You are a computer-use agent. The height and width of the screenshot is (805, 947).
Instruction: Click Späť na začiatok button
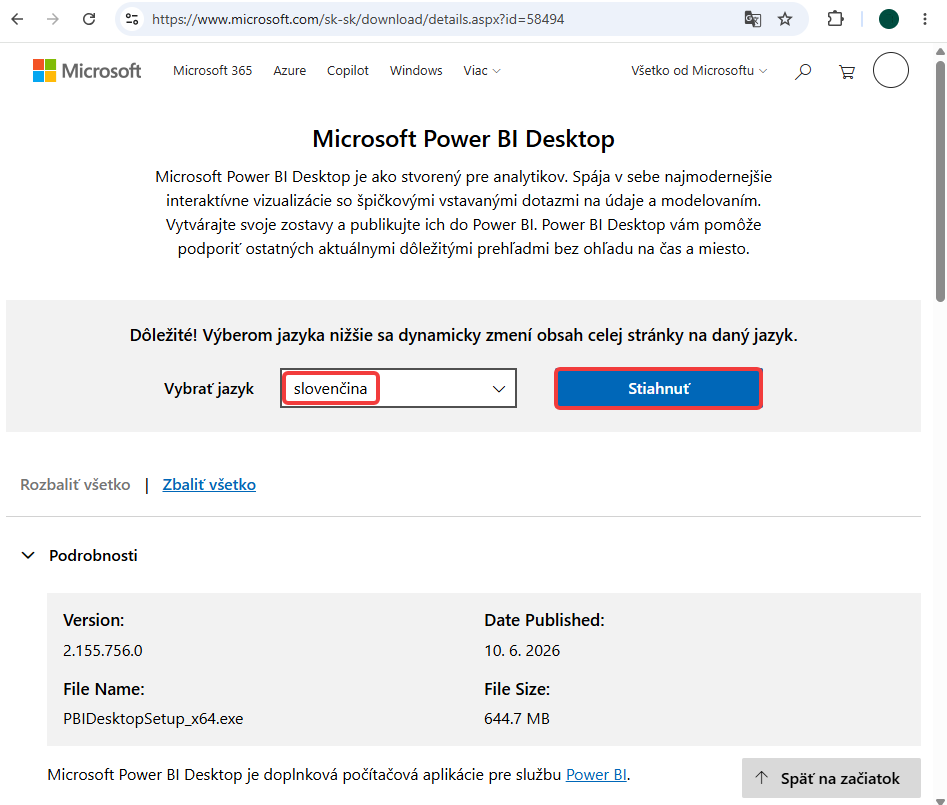point(831,778)
